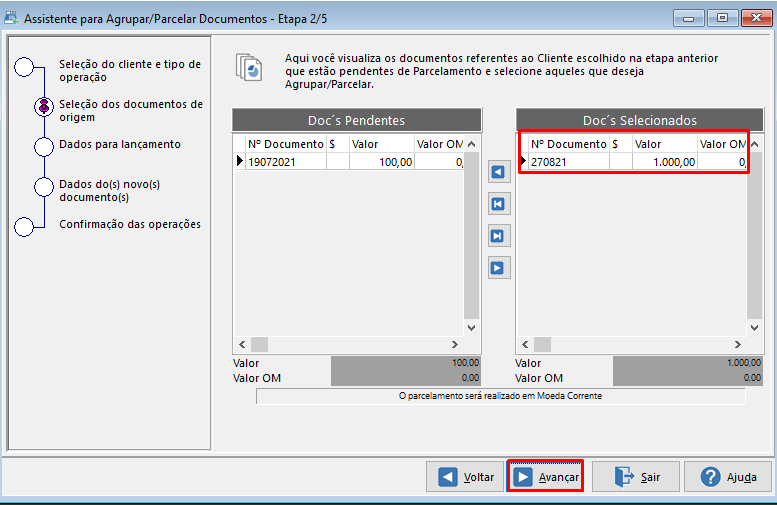Viewport: 777px width, 505px height.
Task: Click step 'Confirmação das operações'
Action: 130,224
